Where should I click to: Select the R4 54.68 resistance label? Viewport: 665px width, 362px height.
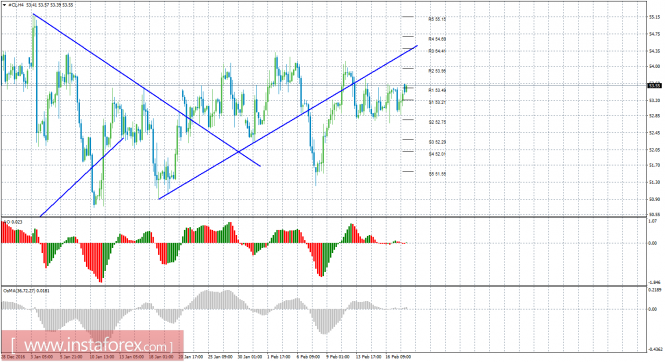[x=437, y=39]
